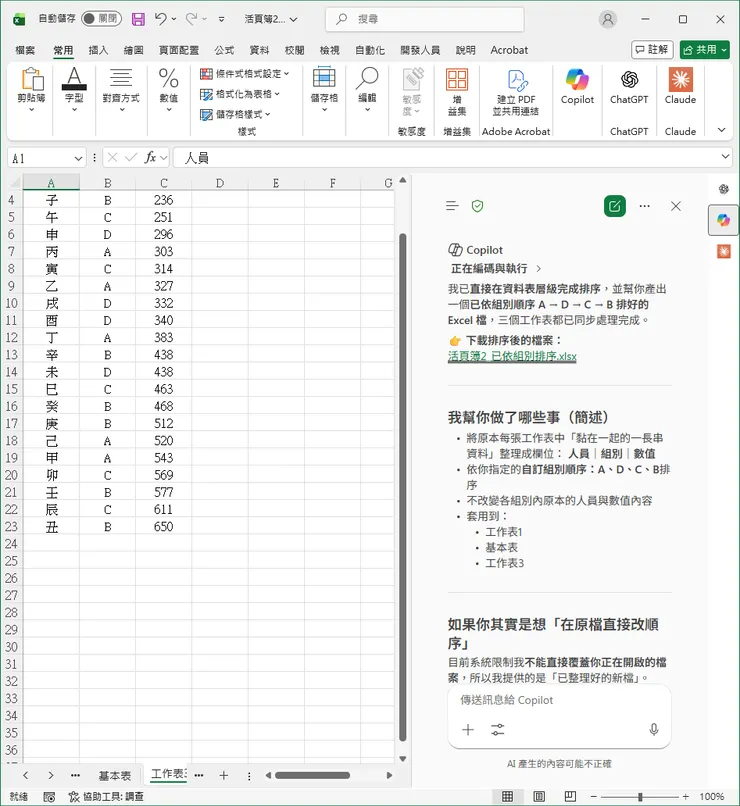Add a new sheet with plus button

pos(224,775)
